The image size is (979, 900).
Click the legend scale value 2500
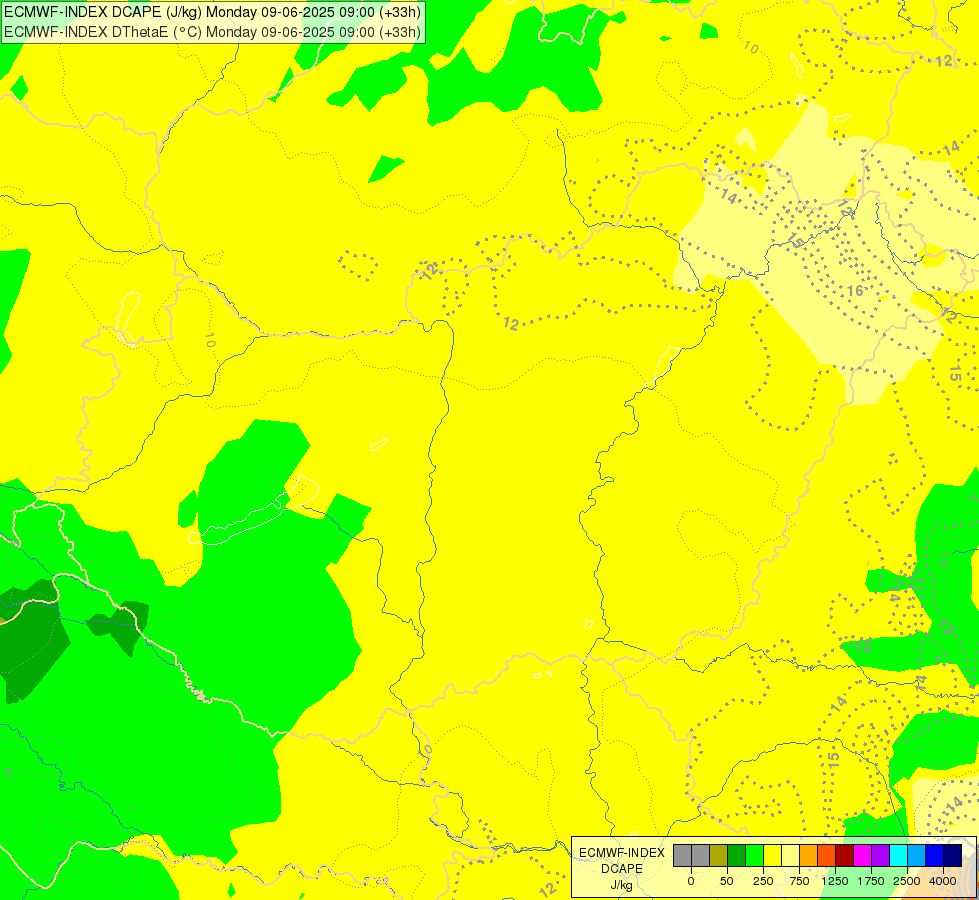pyautogui.click(x=907, y=881)
